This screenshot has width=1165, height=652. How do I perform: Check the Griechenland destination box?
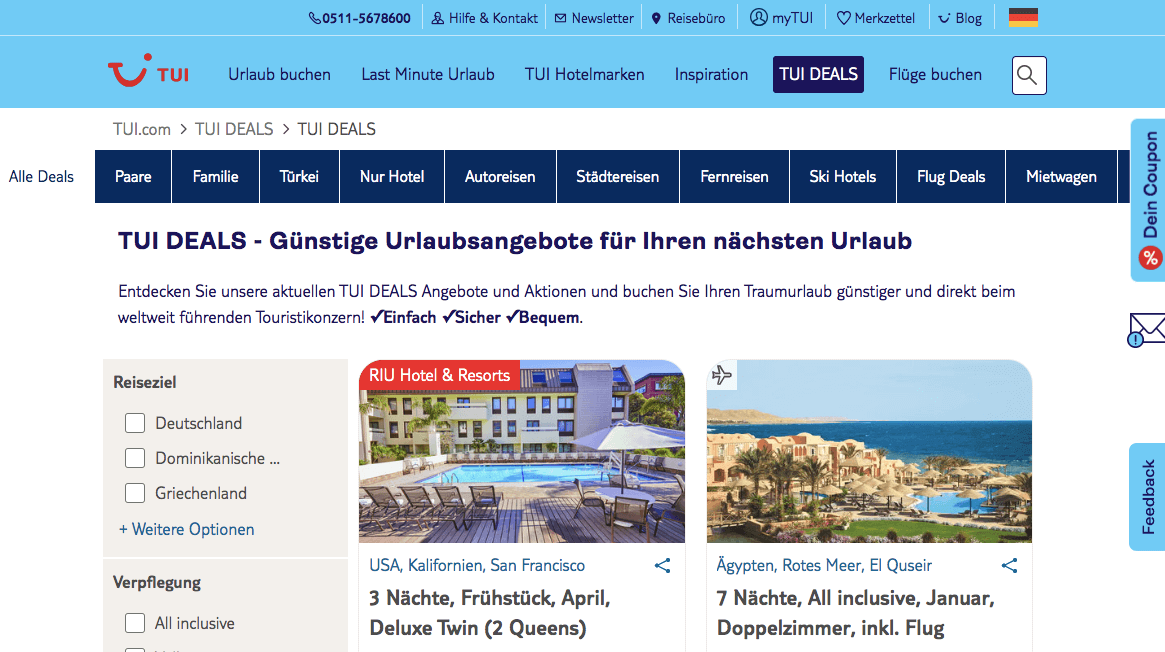[135, 493]
